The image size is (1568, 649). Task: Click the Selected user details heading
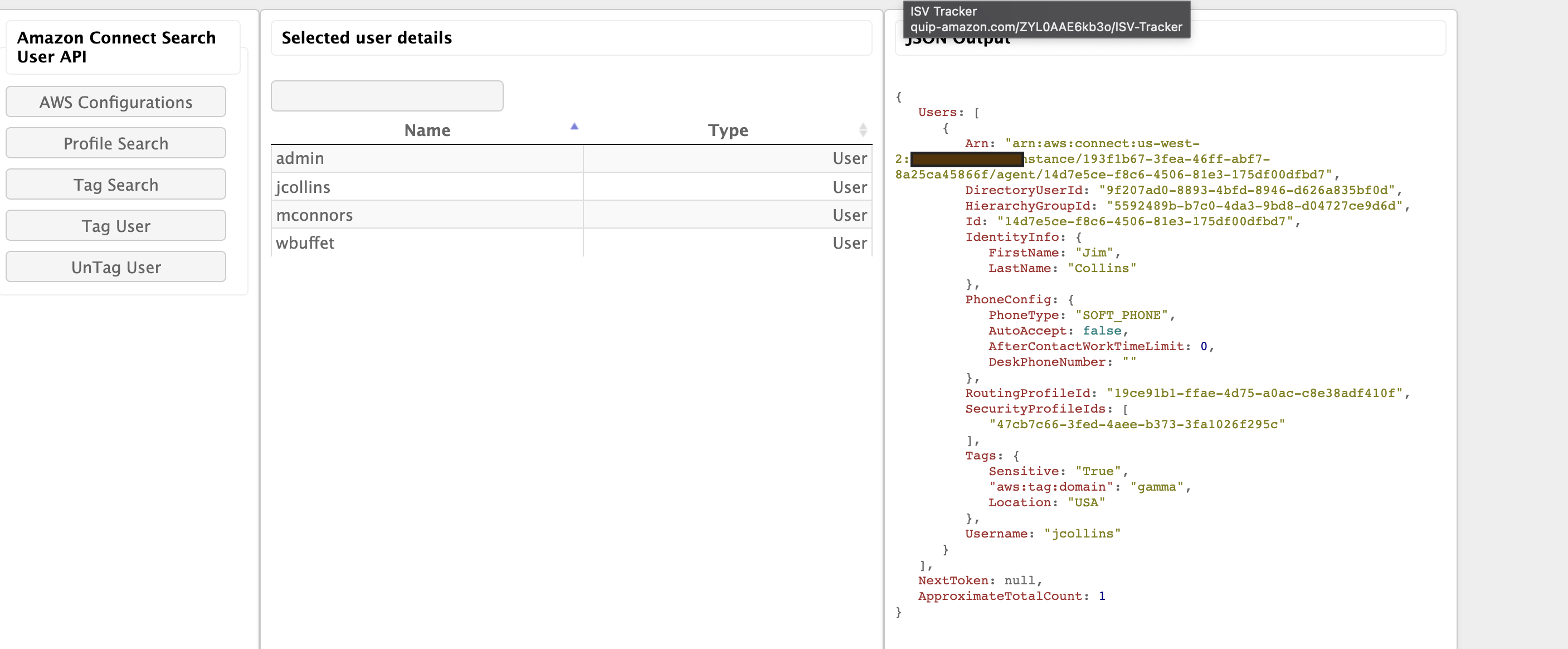pyautogui.click(x=367, y=38)
